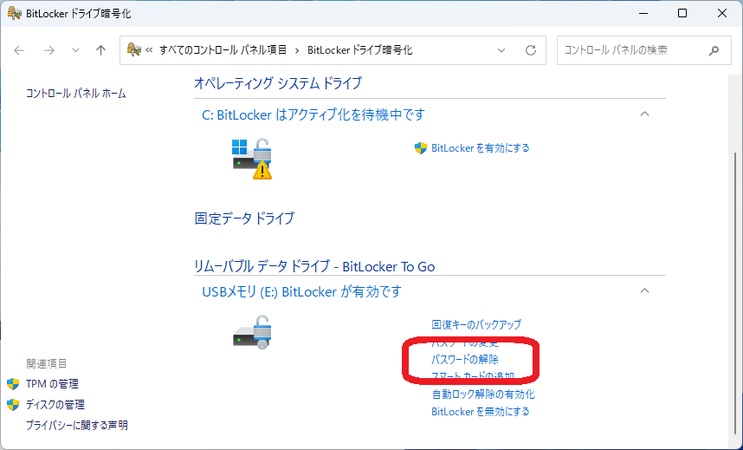Close the BitLocker window
Viewport: 743px width, 450px height.
coord(722,13)
